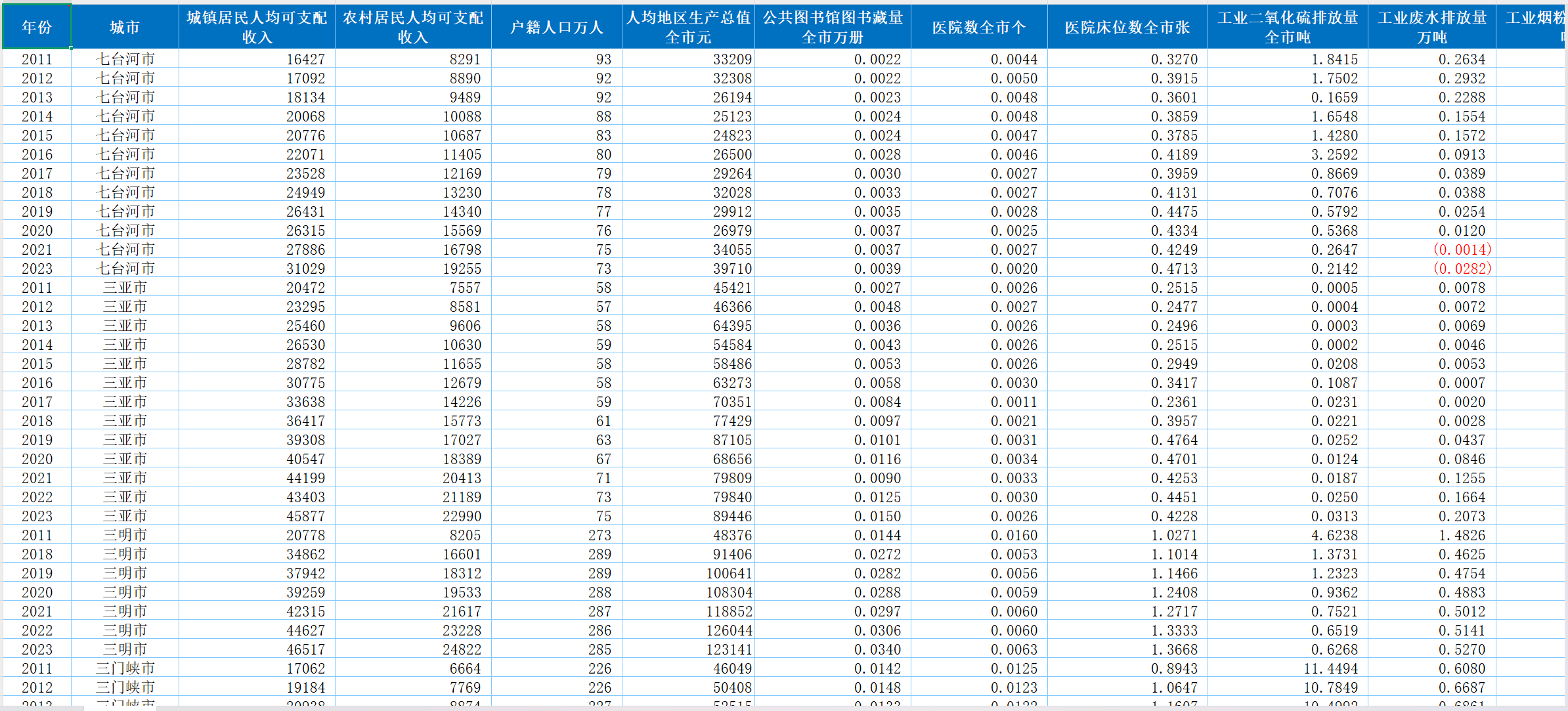Select the 户籍人口万人 header cell

[x=556, y=27]
